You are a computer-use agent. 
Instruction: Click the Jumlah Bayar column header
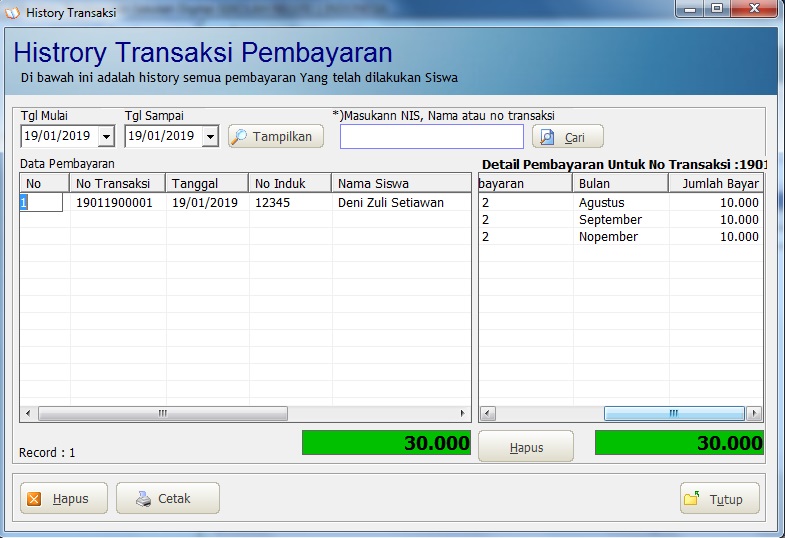point(716,183)
